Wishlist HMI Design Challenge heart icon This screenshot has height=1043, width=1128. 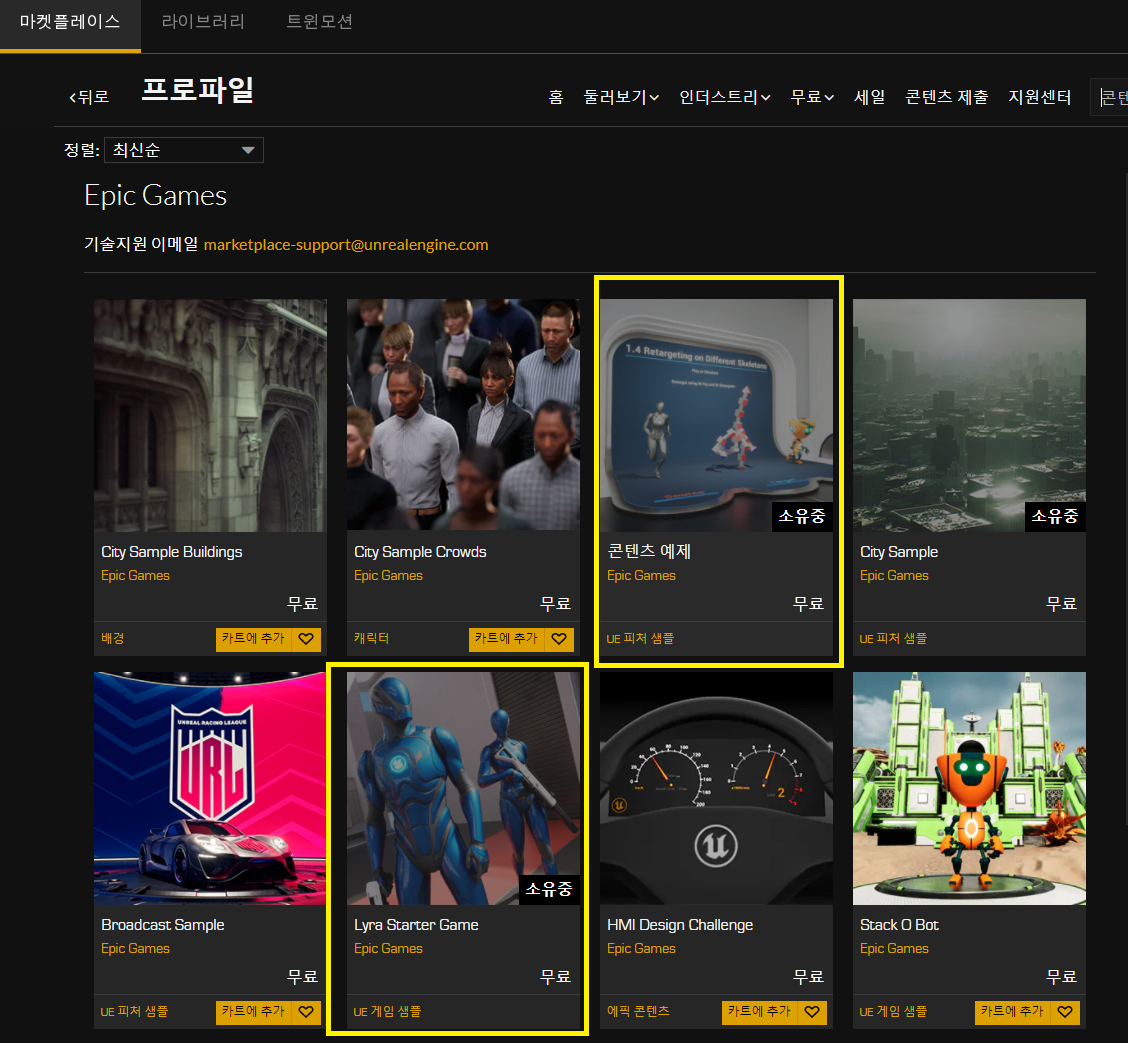(x=812, y=1011)
